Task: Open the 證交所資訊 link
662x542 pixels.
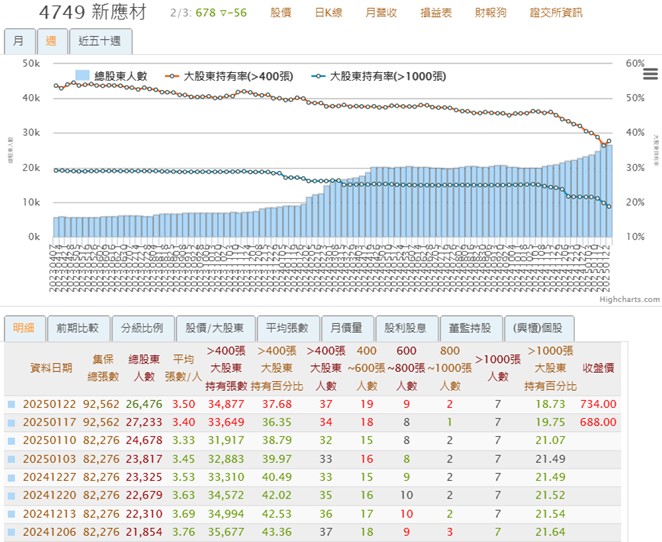Action: tap(556, 13)
